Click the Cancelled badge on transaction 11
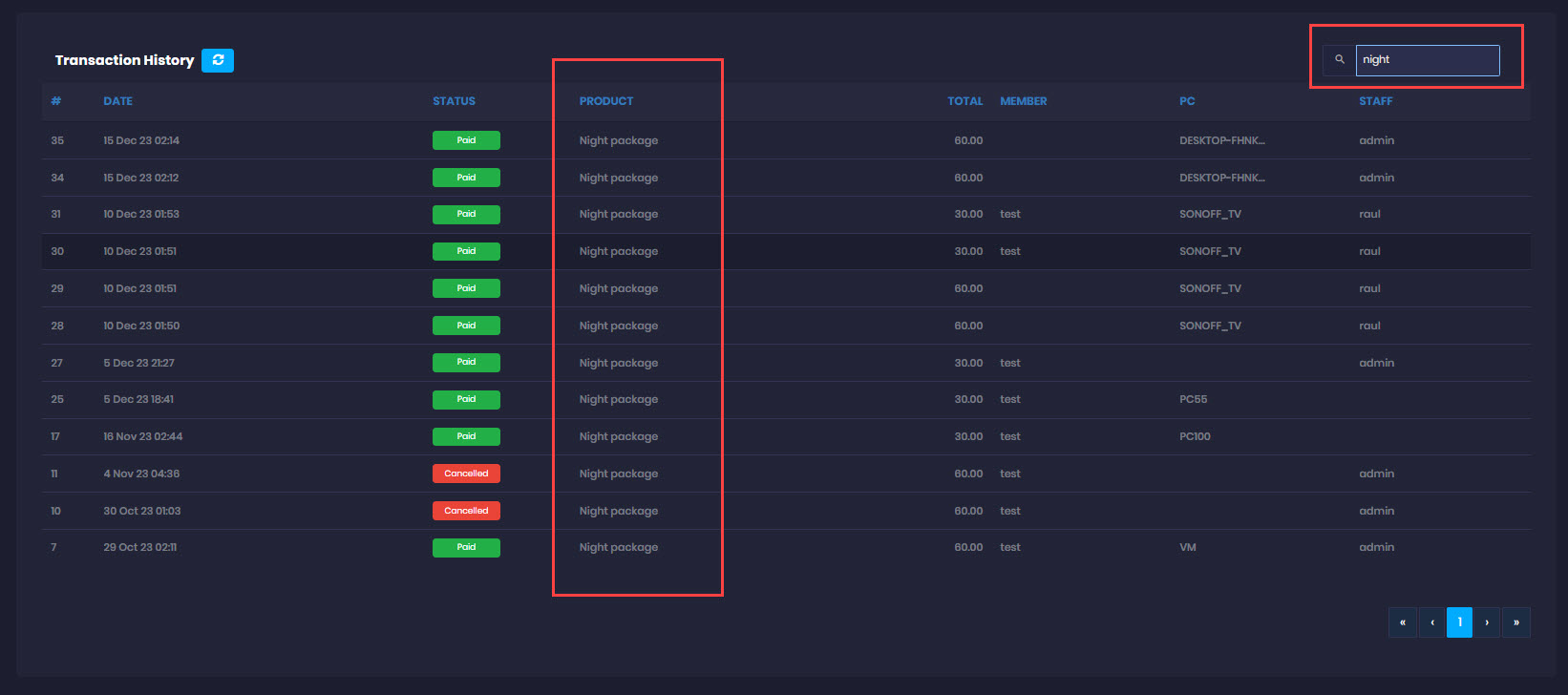 click(466, 474)
